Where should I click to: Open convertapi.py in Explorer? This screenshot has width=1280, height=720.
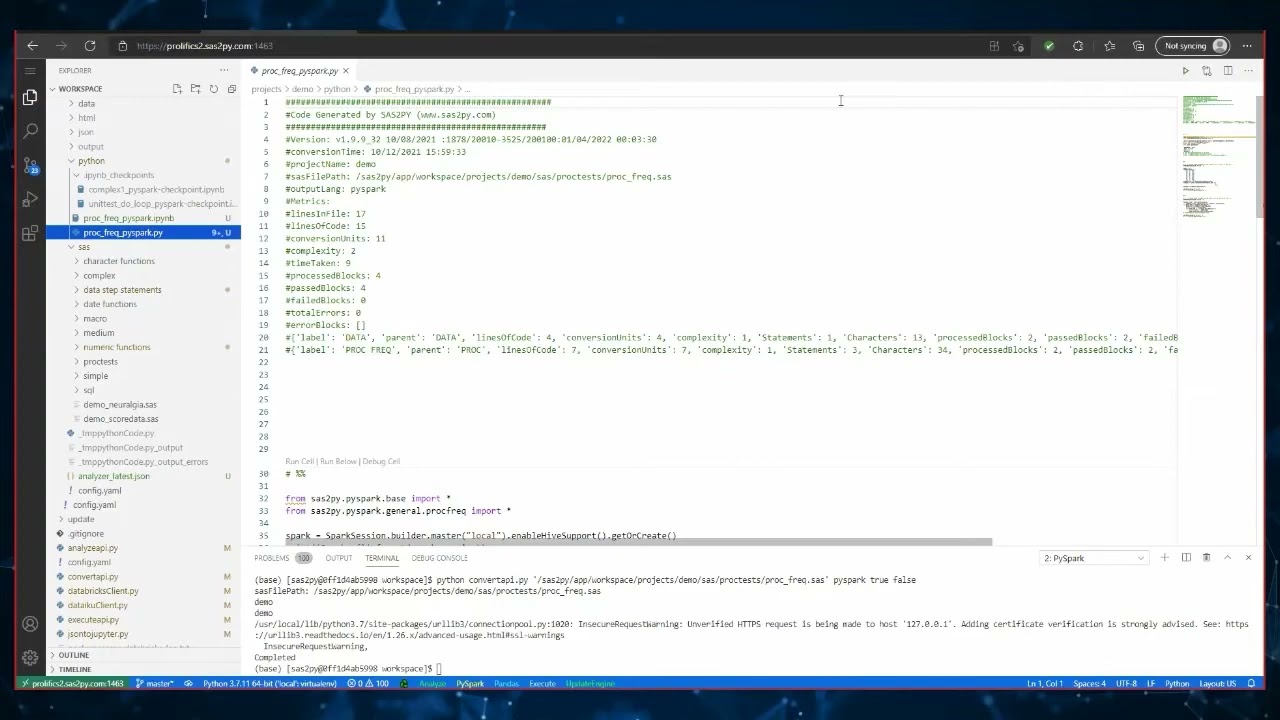tap(93, 577)
